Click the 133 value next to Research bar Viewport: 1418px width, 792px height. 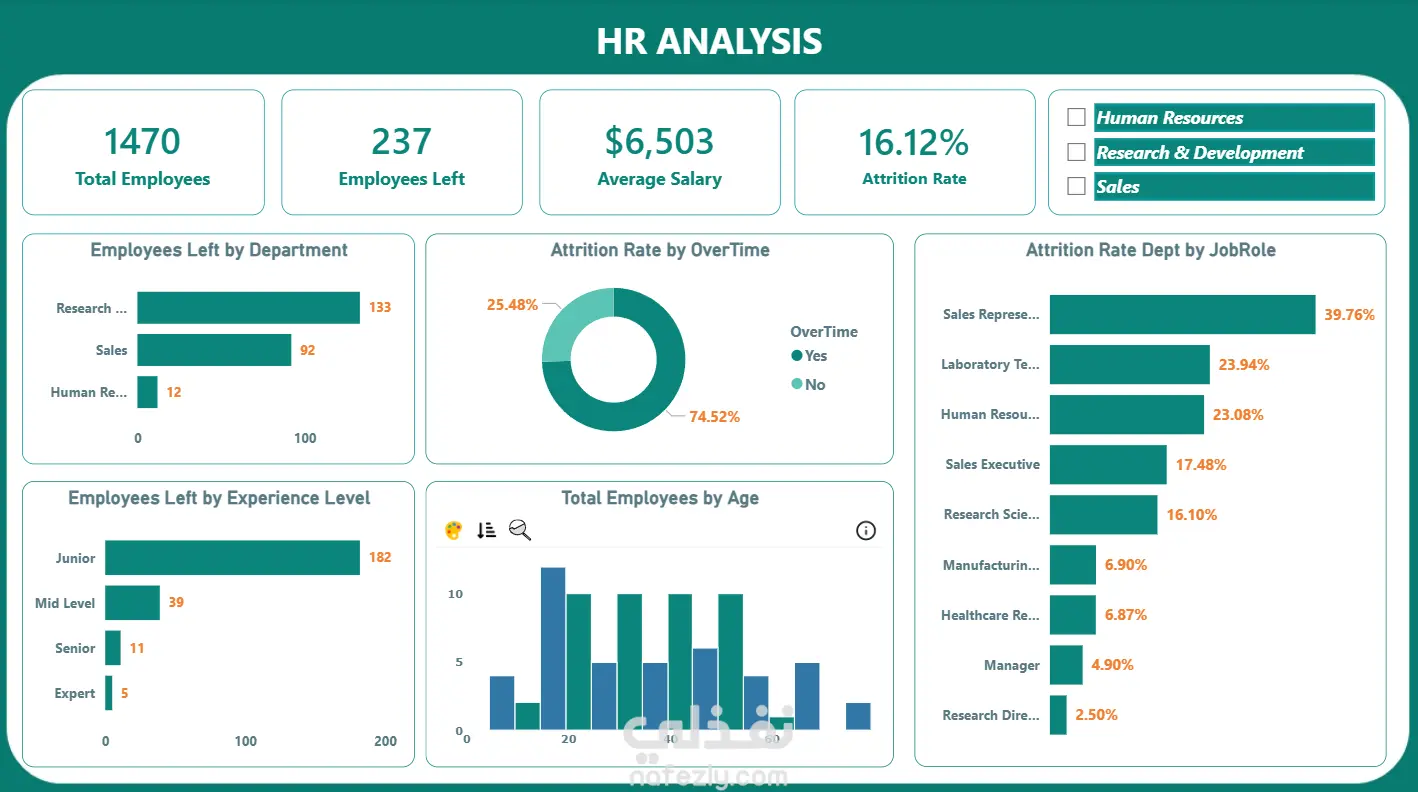[x=380, y=307]
